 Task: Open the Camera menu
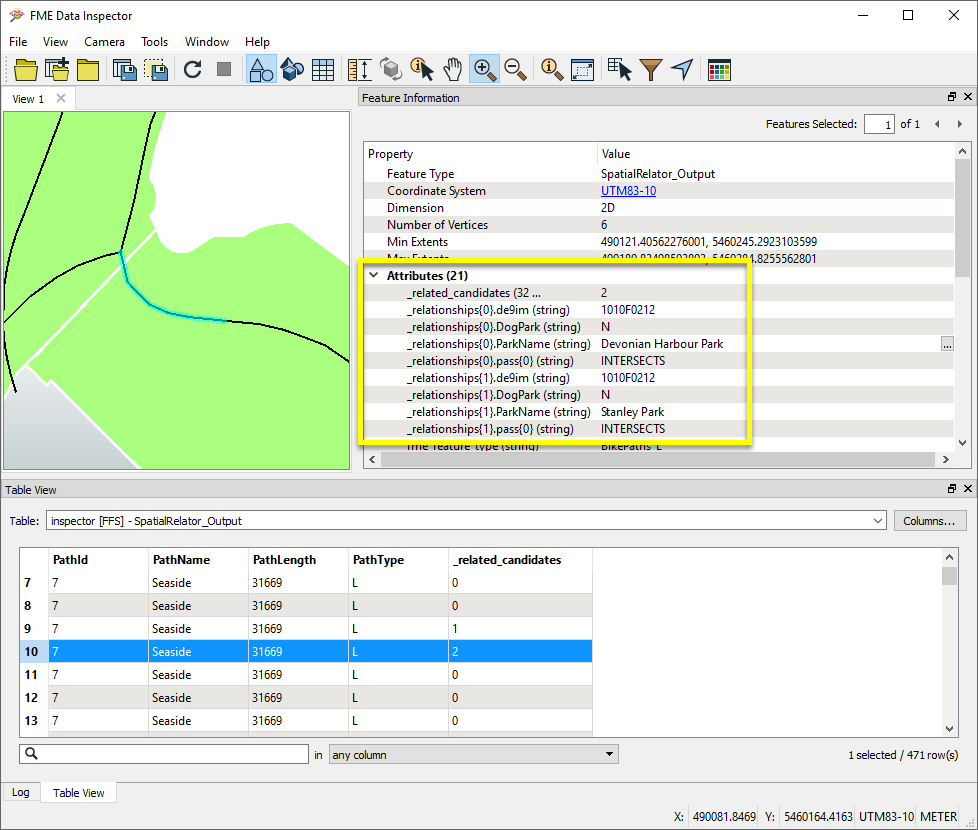[104, 42]
